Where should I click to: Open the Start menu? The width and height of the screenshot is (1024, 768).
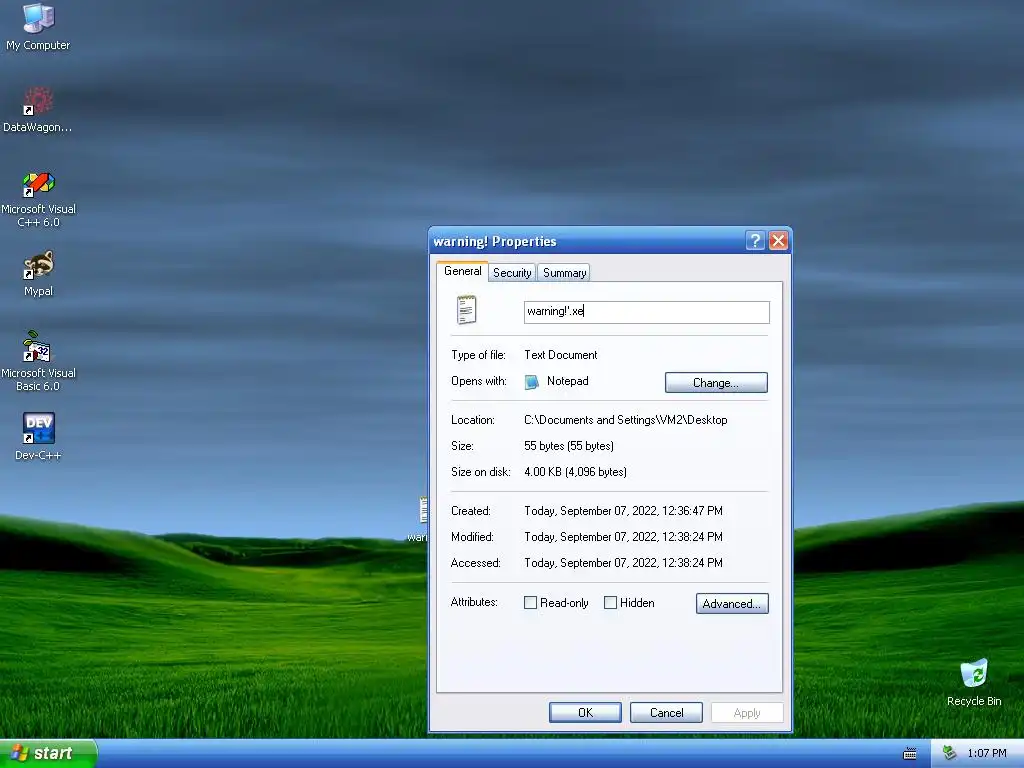[48, 753]
